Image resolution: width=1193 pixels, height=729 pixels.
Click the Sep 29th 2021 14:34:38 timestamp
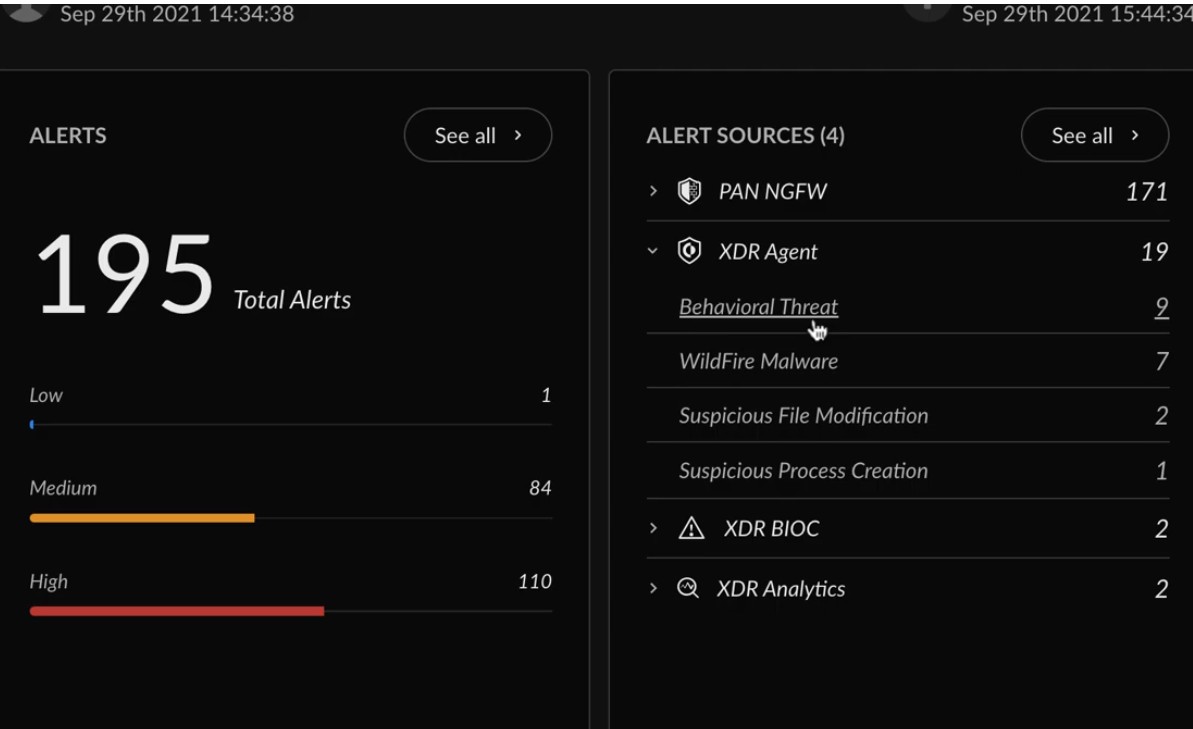pyautogui.click(x=177, y=14)
